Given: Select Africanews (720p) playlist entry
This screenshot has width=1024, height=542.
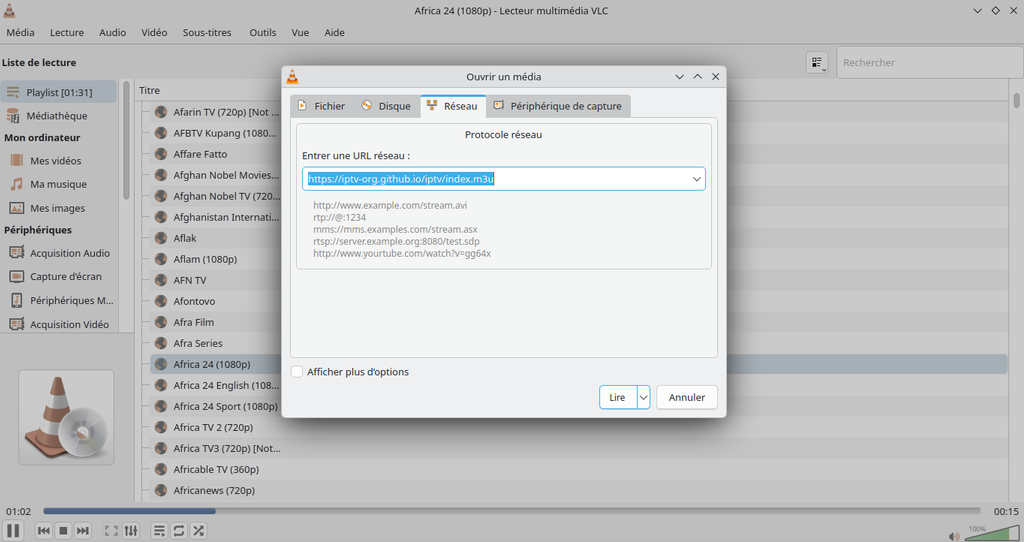Looking at the screenshot, I should (214, 490).
